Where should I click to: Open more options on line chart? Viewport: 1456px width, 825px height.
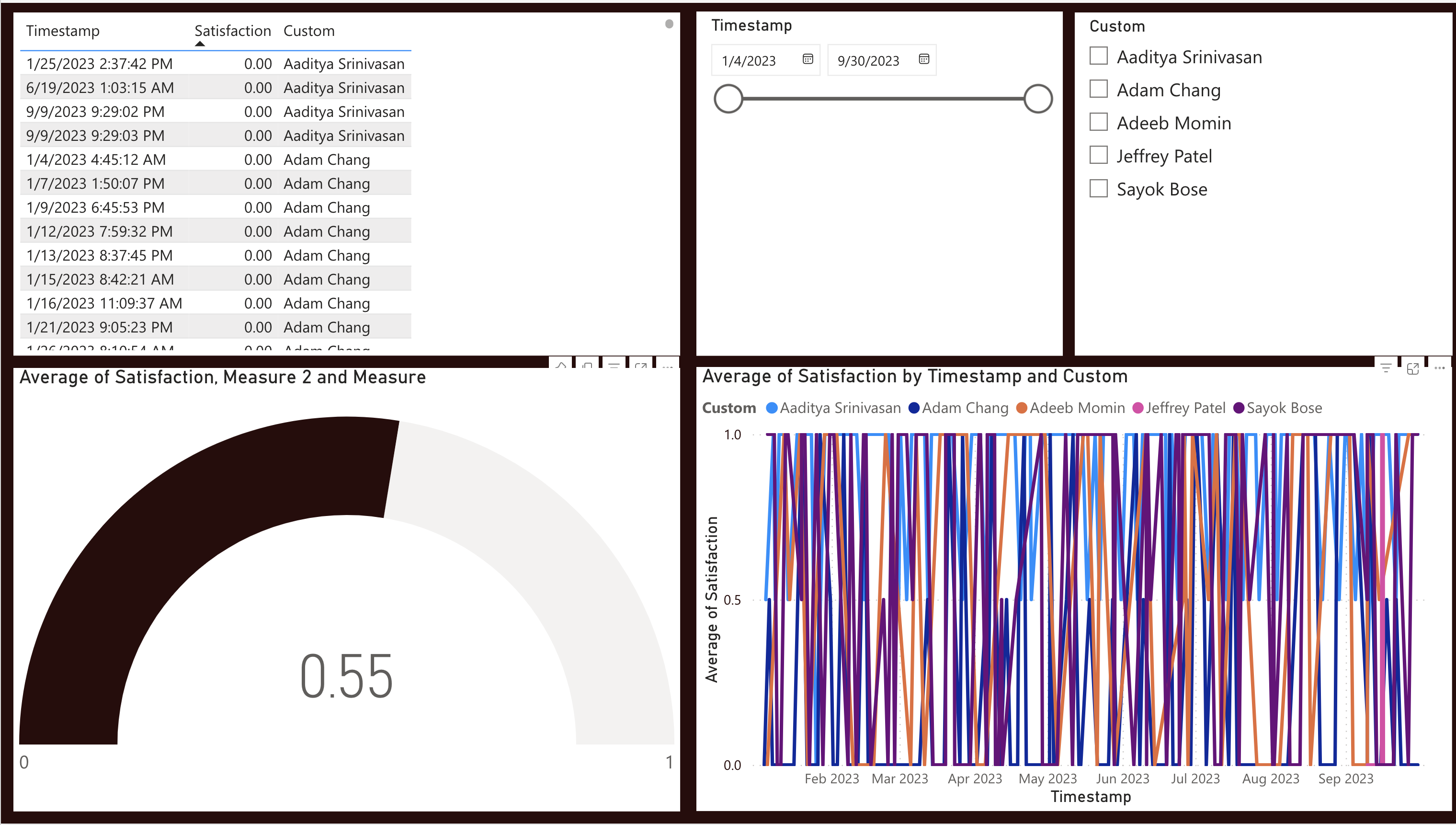tap(1440, 369)
